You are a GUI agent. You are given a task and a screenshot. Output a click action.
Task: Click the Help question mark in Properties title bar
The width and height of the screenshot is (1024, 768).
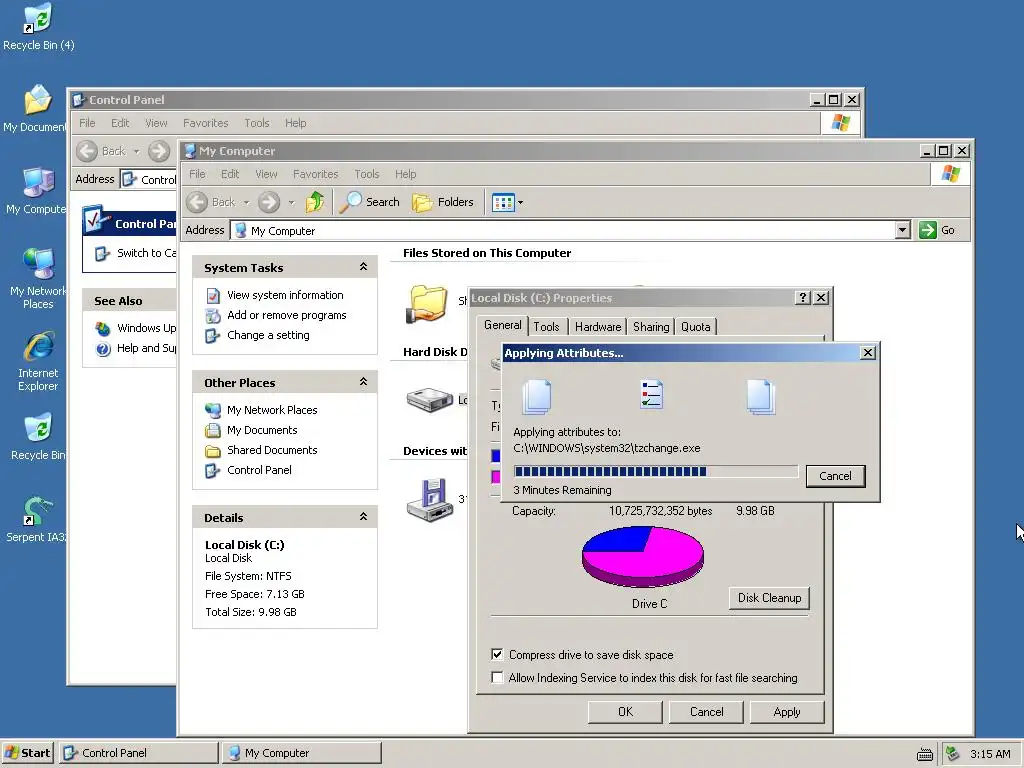(803, 298)
